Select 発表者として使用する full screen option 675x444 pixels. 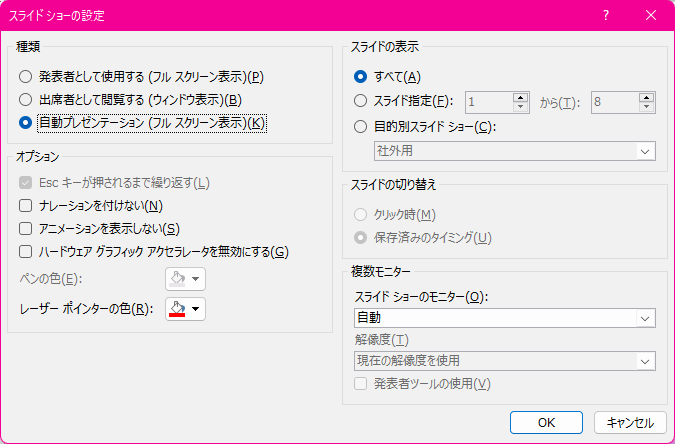25,76
